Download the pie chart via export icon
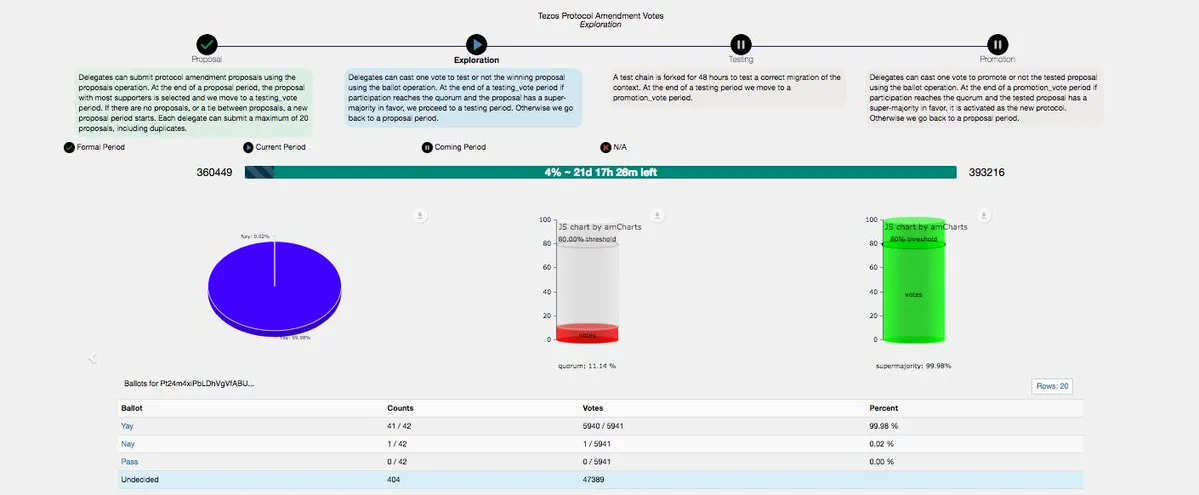Image resolution: width=1199 pixels, height=495 pixels. [x=420, y=216]
